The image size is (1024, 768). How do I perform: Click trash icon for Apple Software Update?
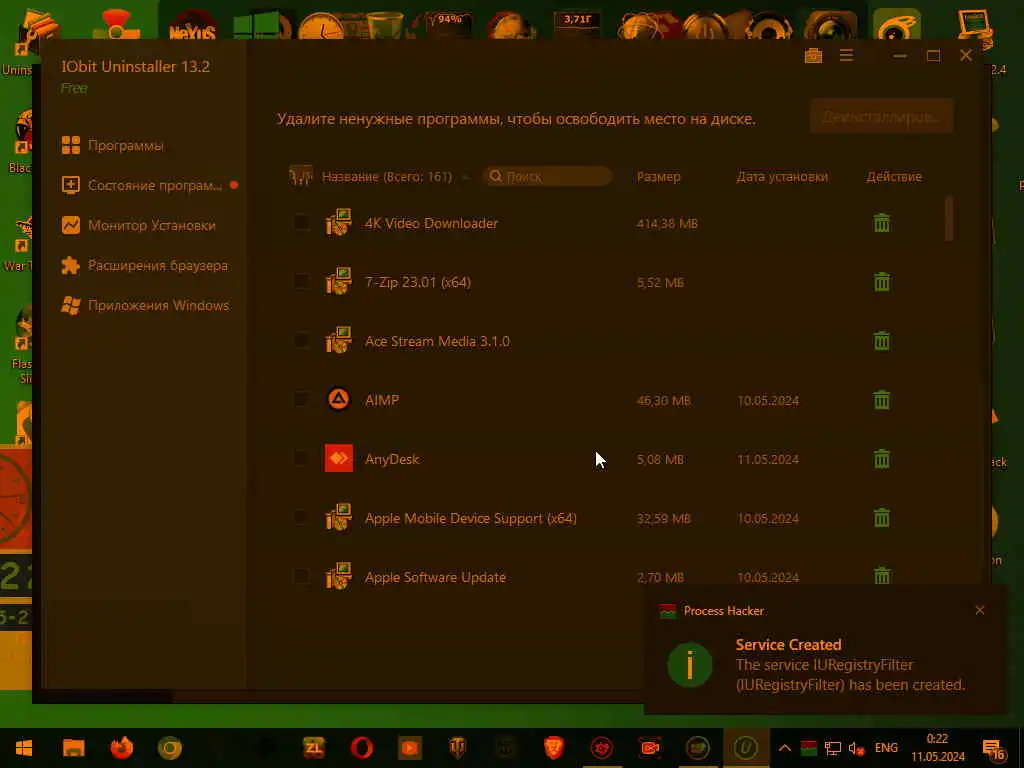coord(882,575)
